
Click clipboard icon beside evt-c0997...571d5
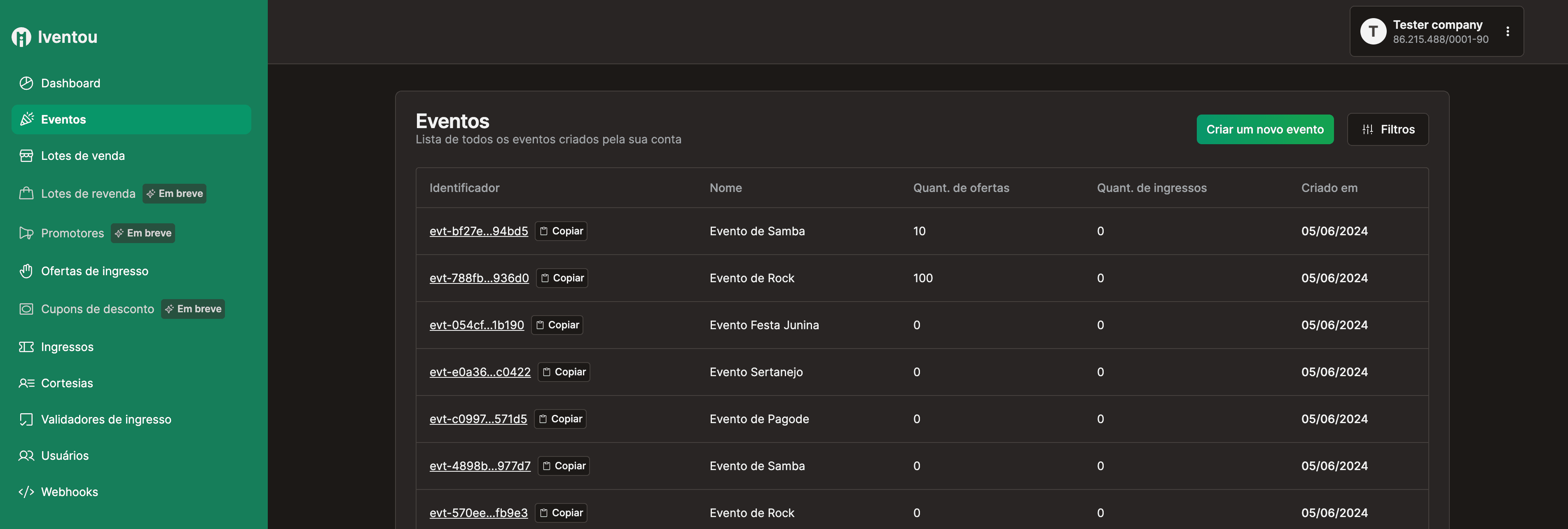pyautogui.click(x=543, y=419)
